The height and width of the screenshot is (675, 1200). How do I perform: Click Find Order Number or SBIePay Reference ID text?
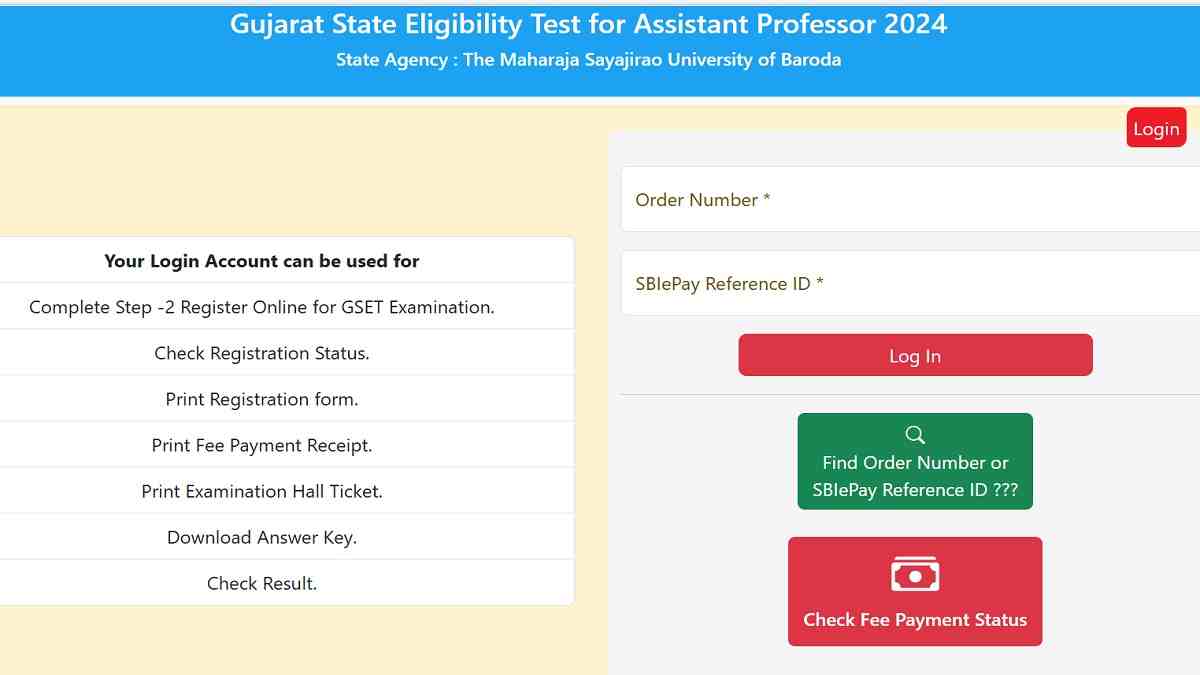point(915,477)
